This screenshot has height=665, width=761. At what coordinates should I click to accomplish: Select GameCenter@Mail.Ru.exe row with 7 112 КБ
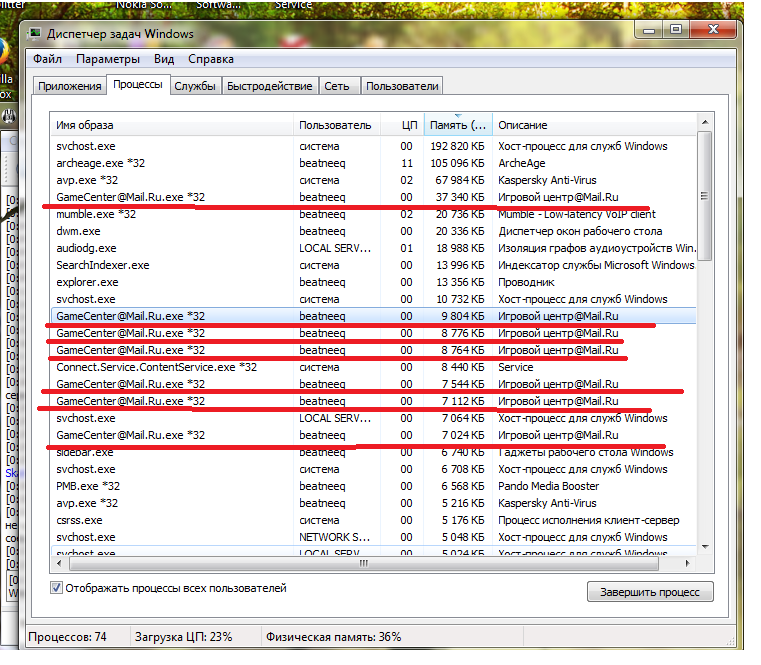coord(374,401)
